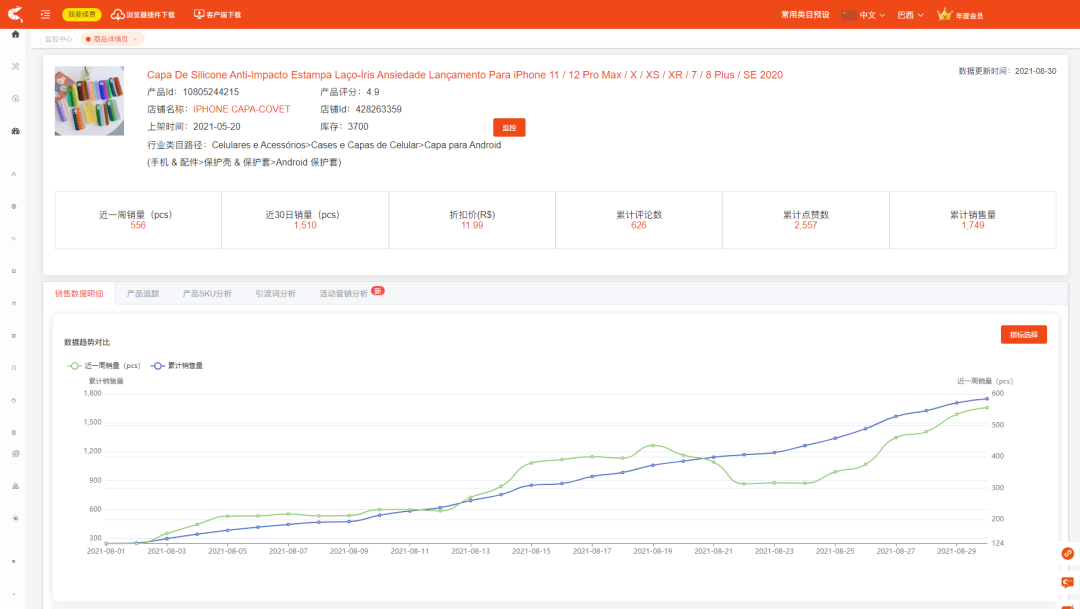
Task: Click the x-axis label 2021-08-15
Action: click(x=531, y=551)
